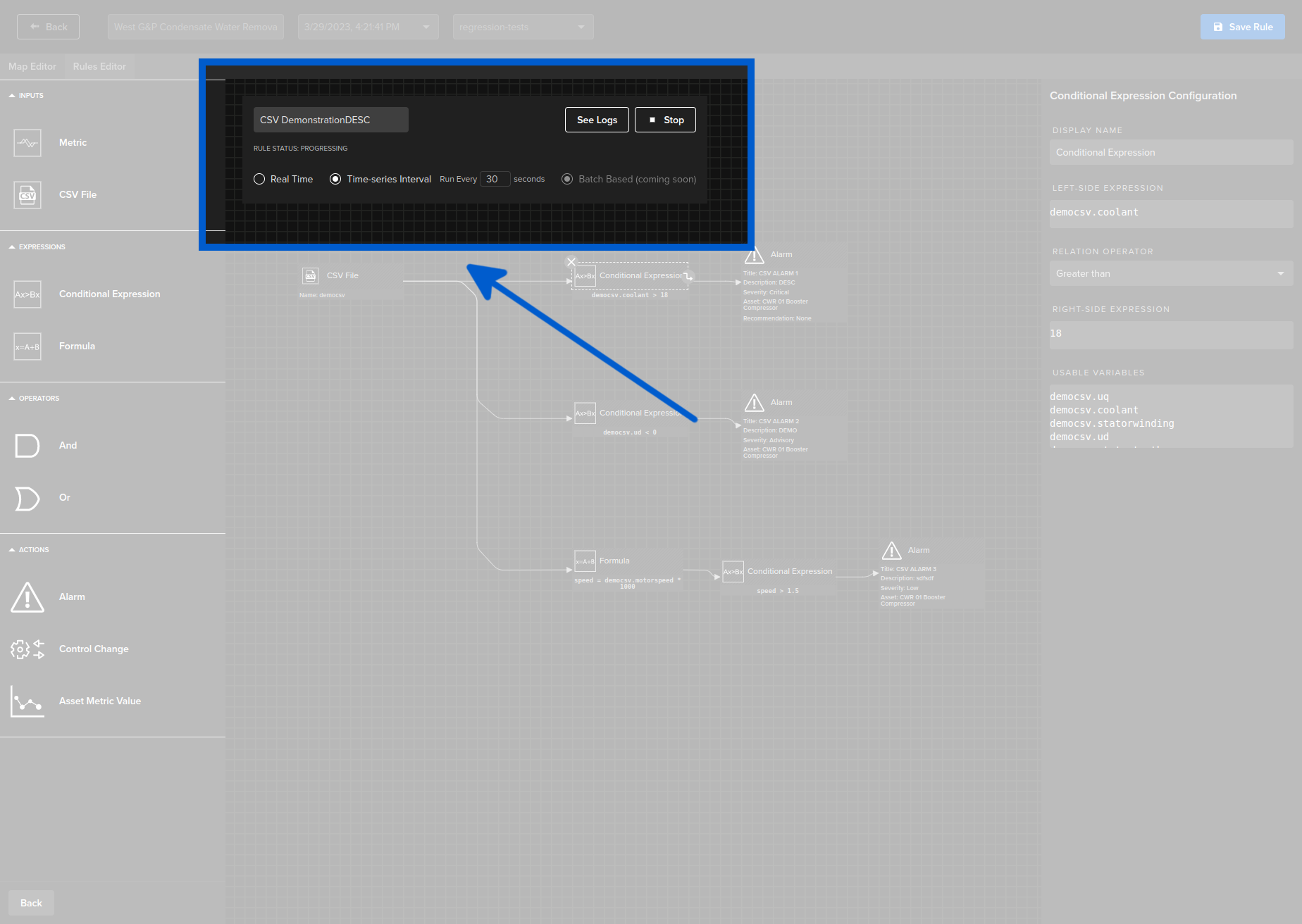Screen dimensions: 1302x924
Task: Choose the Alarm action icon
Action: (27, 597)
